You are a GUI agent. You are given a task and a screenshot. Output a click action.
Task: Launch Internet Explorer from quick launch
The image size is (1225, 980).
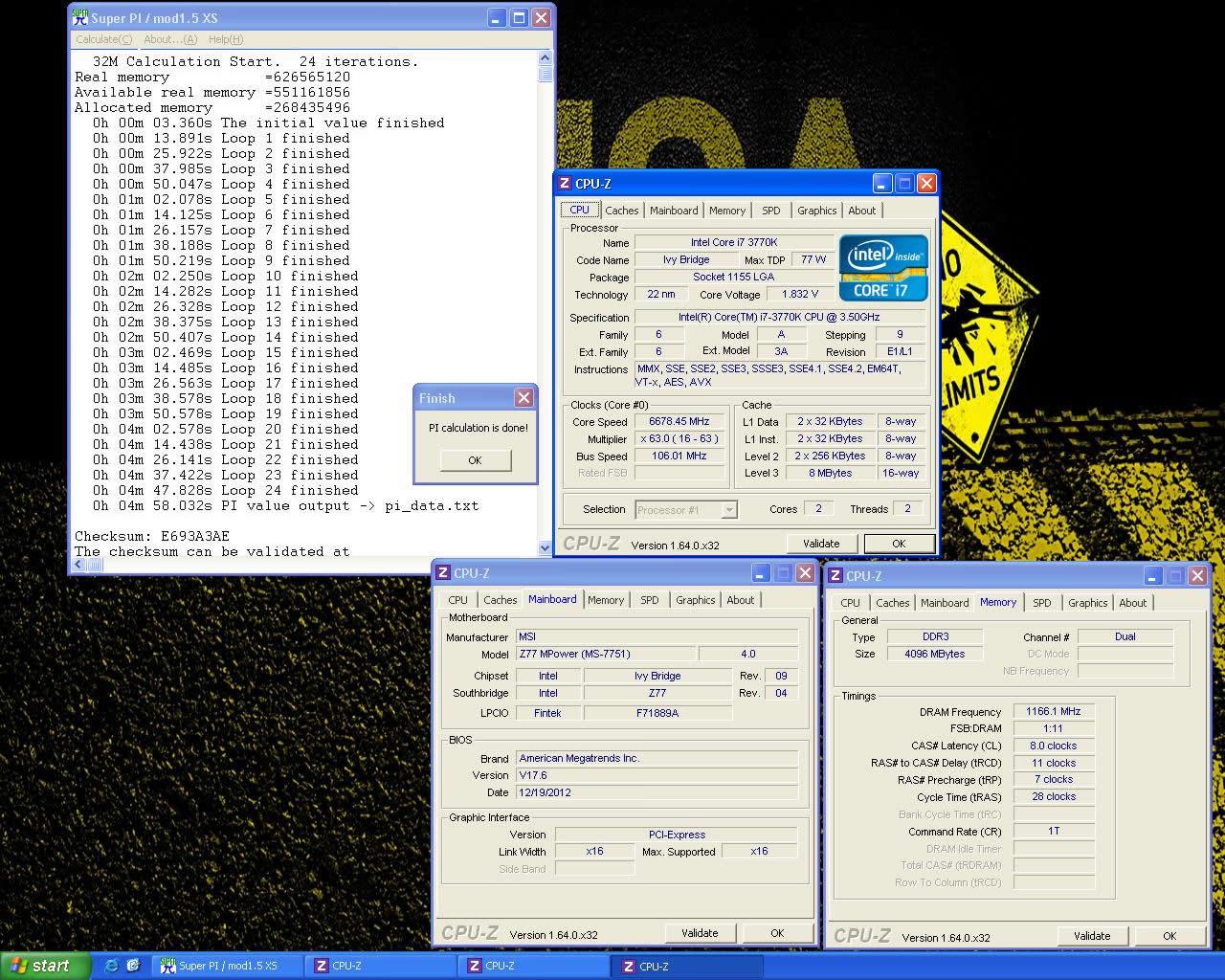[x=111, y=966]
